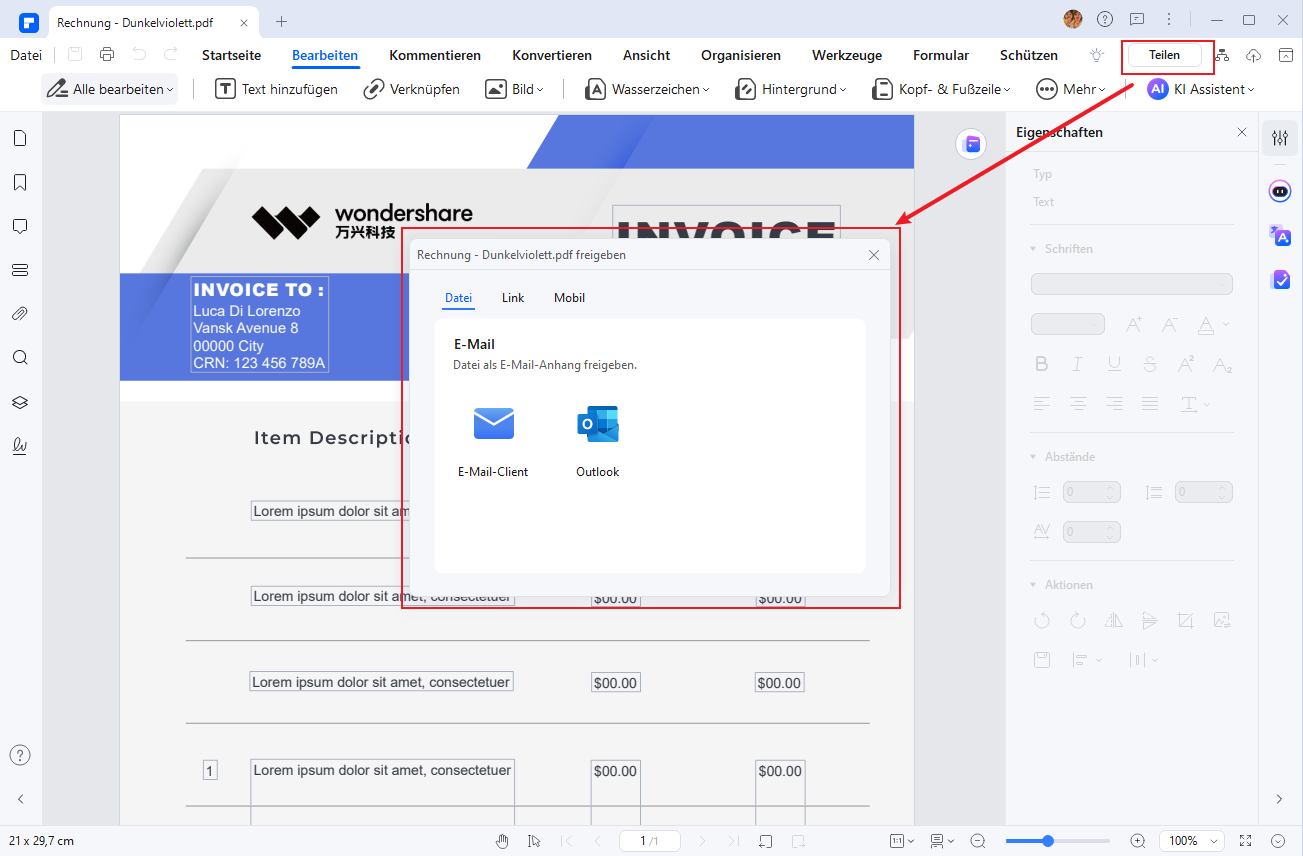Click the fullscreen icon in status bar
This screenshot has height=856, width=1303.
[1245, 841]
